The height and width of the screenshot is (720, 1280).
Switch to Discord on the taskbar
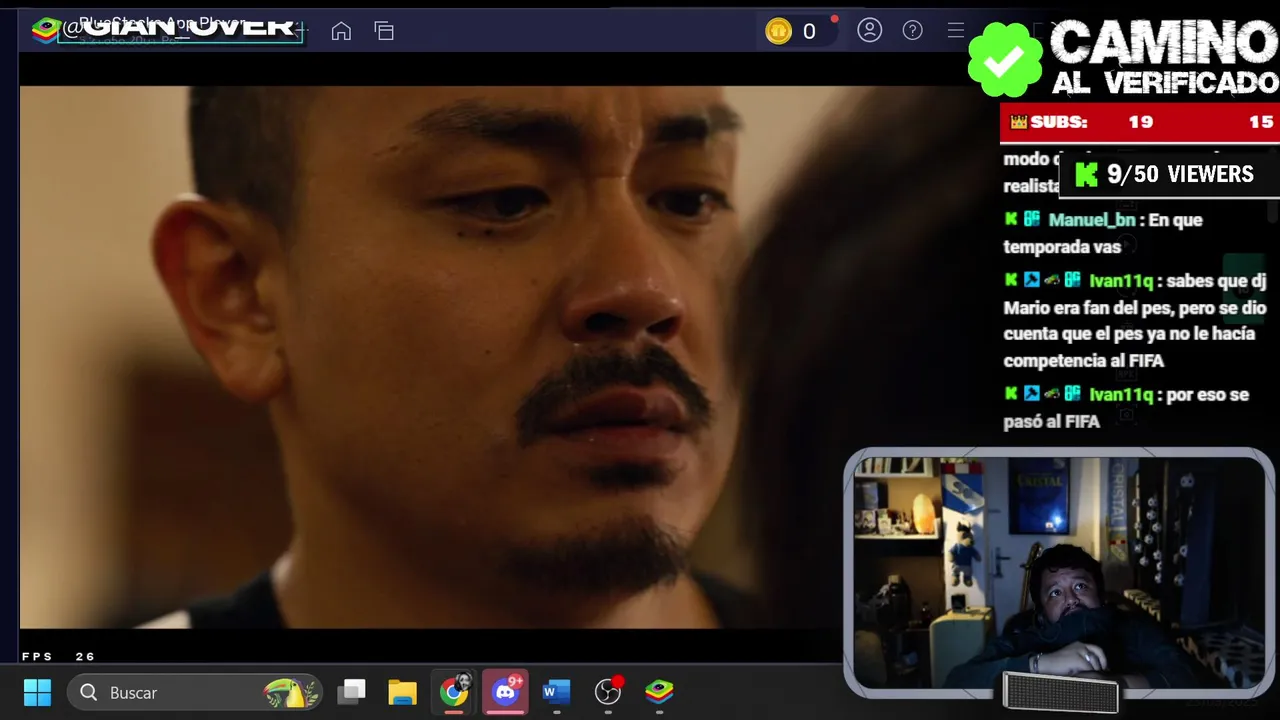[505, 692]
